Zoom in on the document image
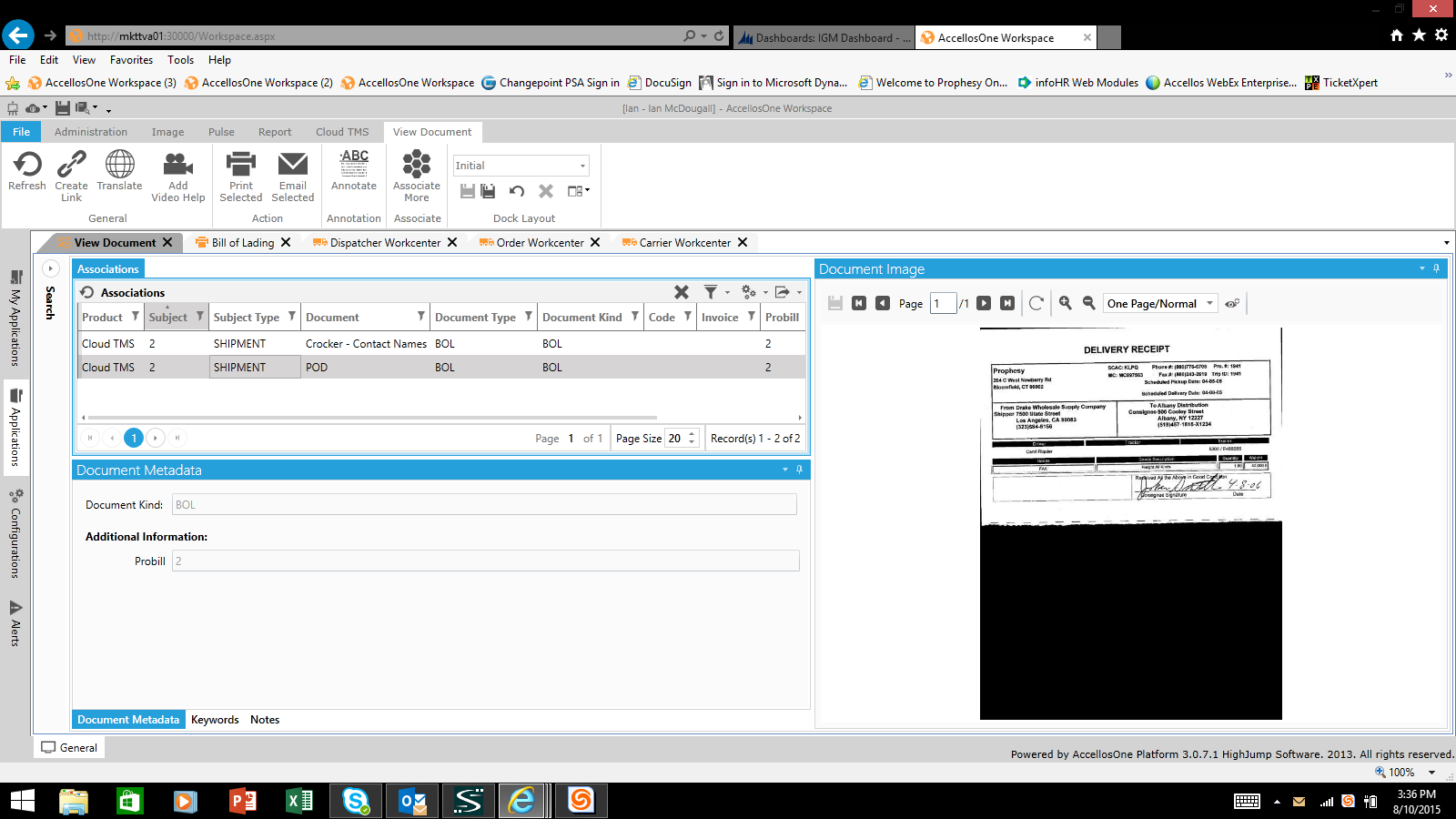 click(1066, 303)
